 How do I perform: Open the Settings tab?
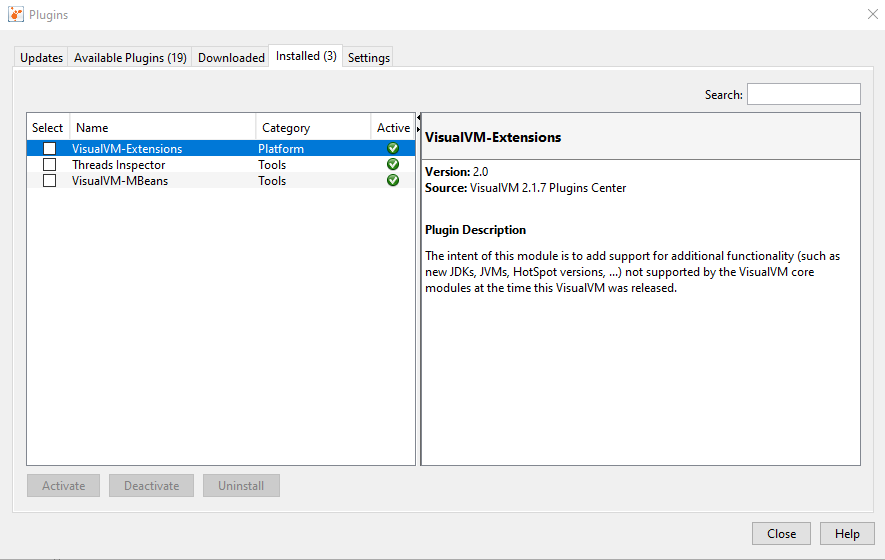coord(368,58)
